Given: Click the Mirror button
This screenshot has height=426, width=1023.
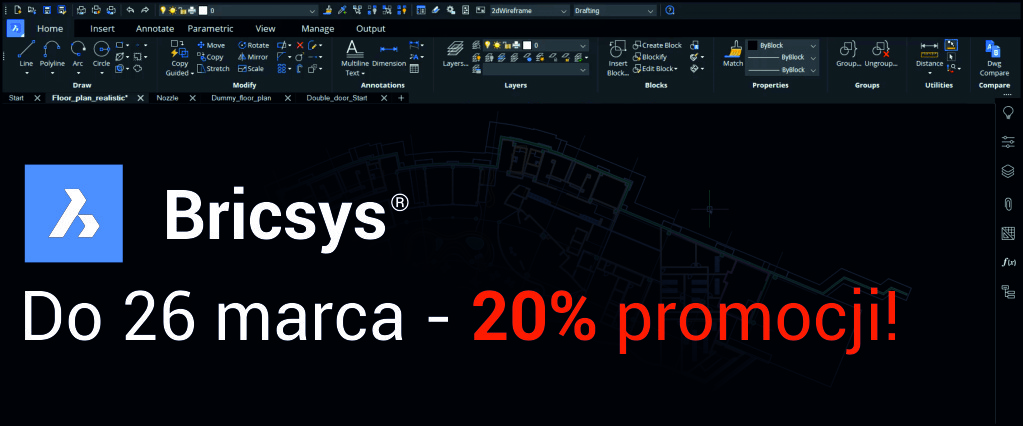Looking at the screenshot, I should pos(253,57).
